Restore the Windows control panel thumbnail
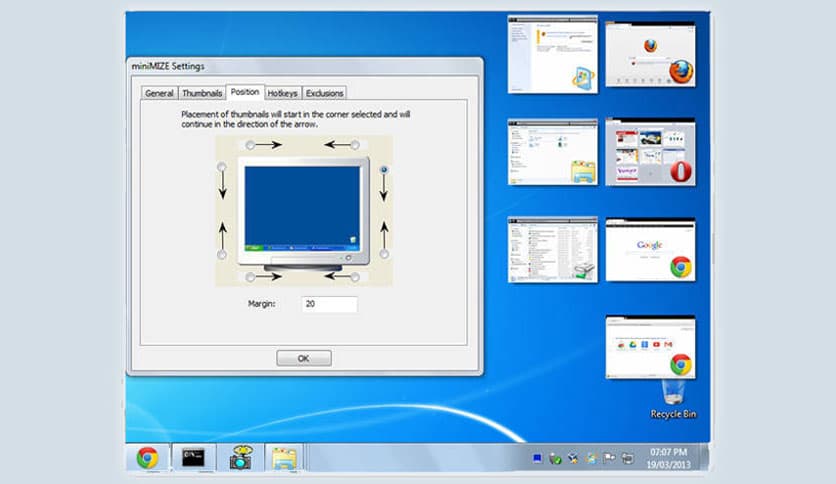 (553, 54)
